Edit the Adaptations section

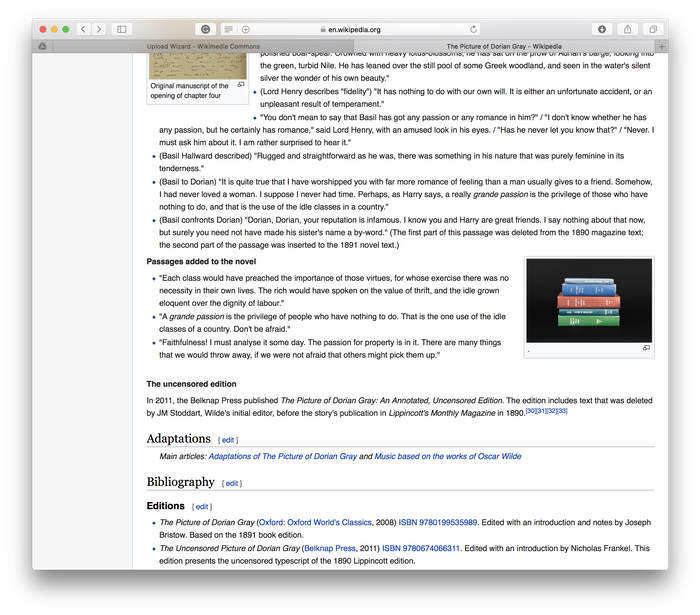click(x=228, y=440)
